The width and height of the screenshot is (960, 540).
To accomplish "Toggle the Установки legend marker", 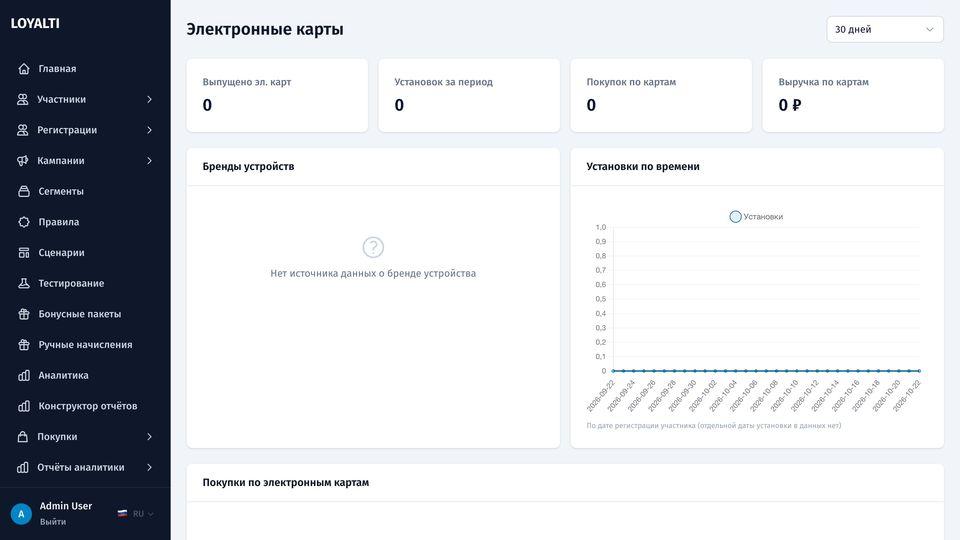I will tap(735, 217).
